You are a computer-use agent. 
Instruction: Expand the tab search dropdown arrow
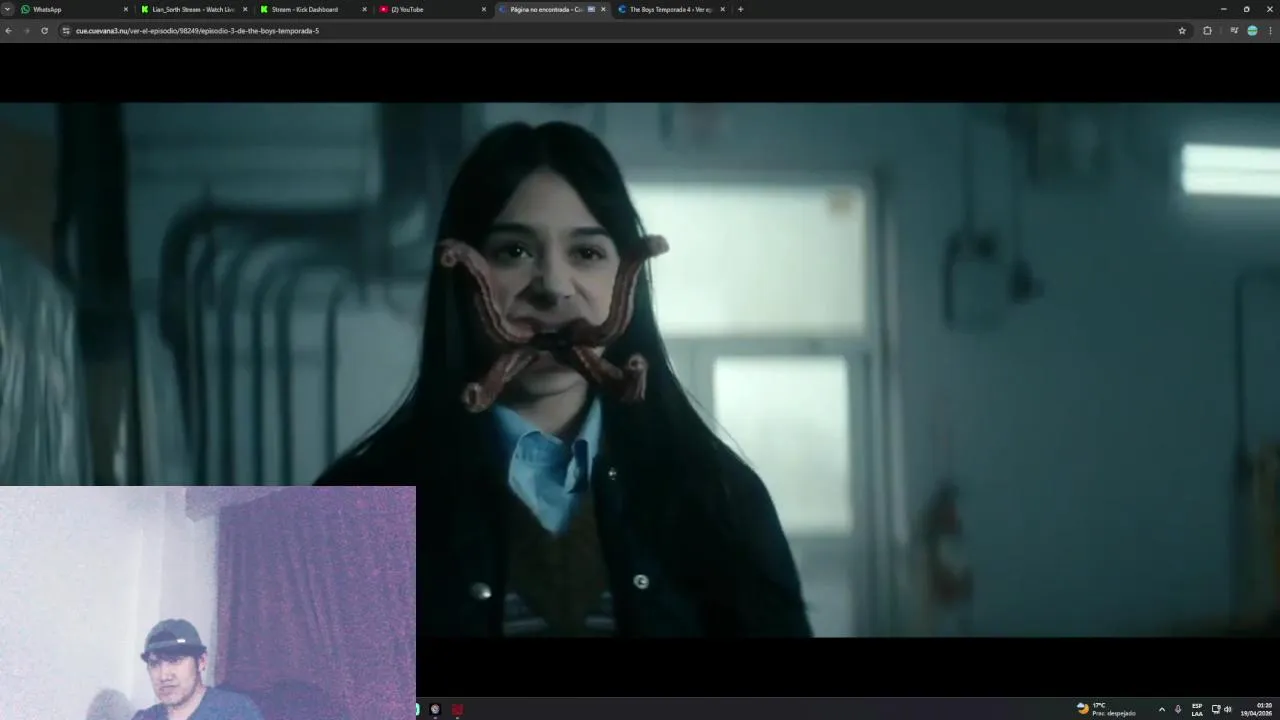7,9
